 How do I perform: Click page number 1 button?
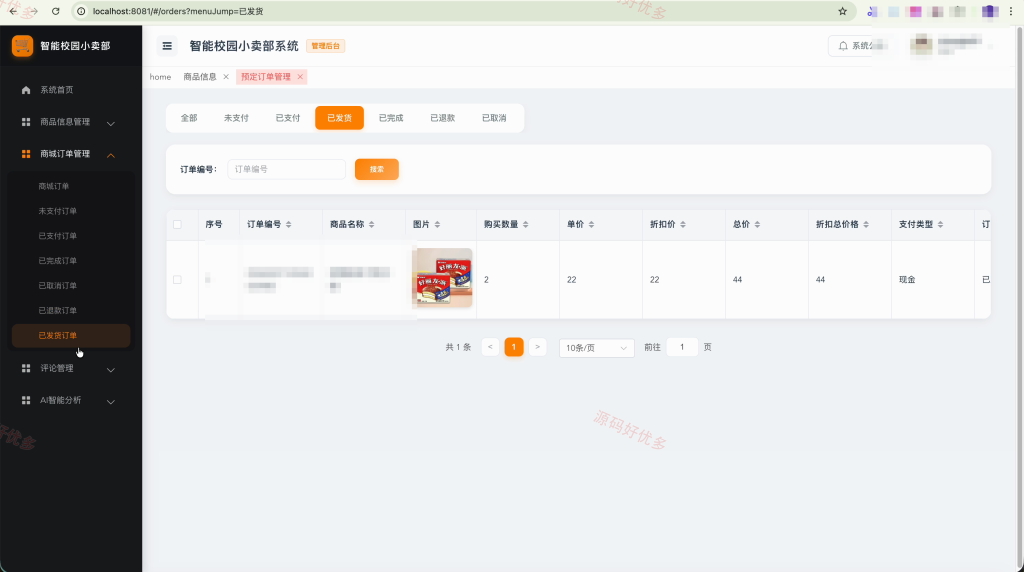(514, 347)
